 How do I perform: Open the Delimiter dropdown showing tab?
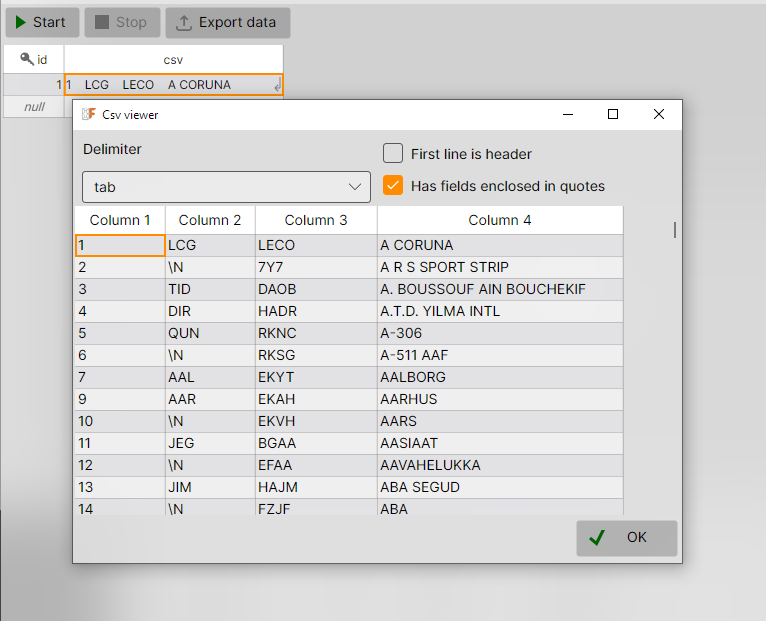pyautogui.click(x=226, y=187)
